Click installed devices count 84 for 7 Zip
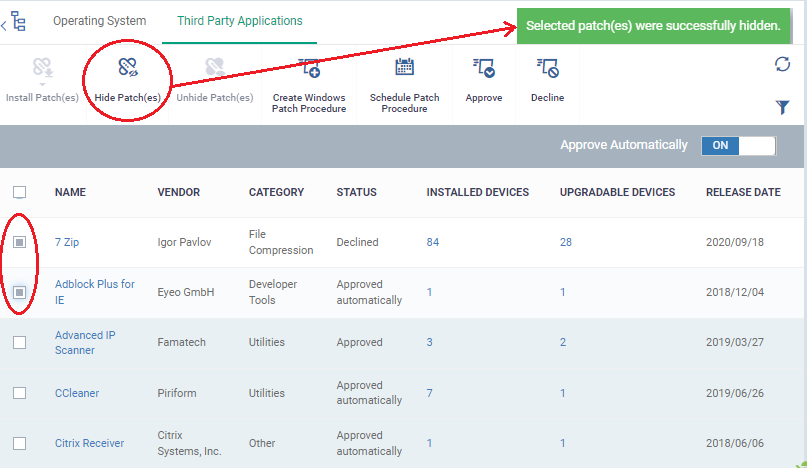The width and height of the screenshot is (807, 468). [x=433, y=242]
